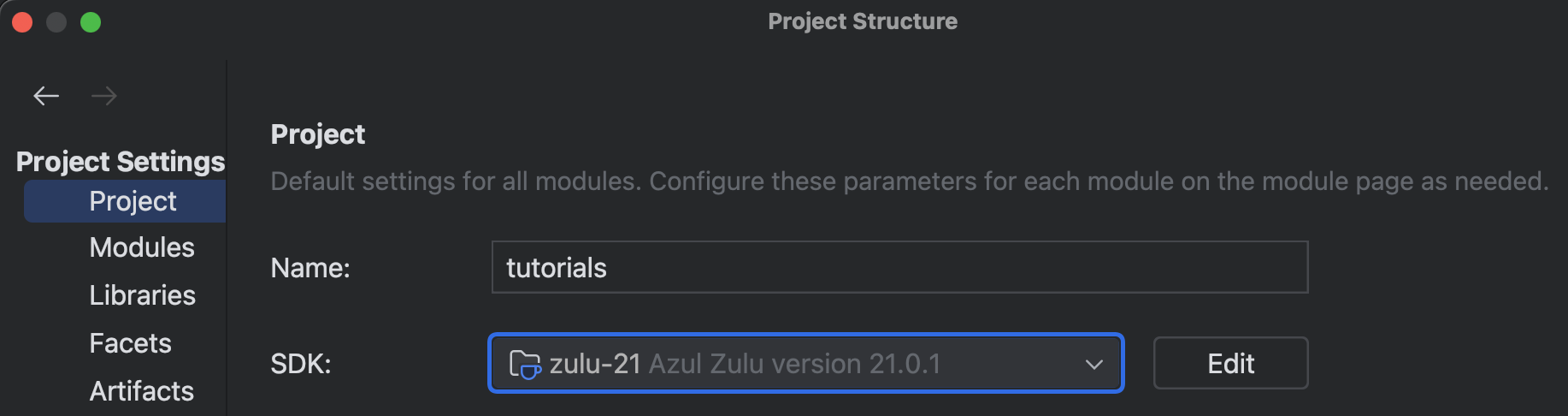1568x416 pixels.
Task: Click the JDK folder icon beside zulu-21
Action: coord(525,364)
